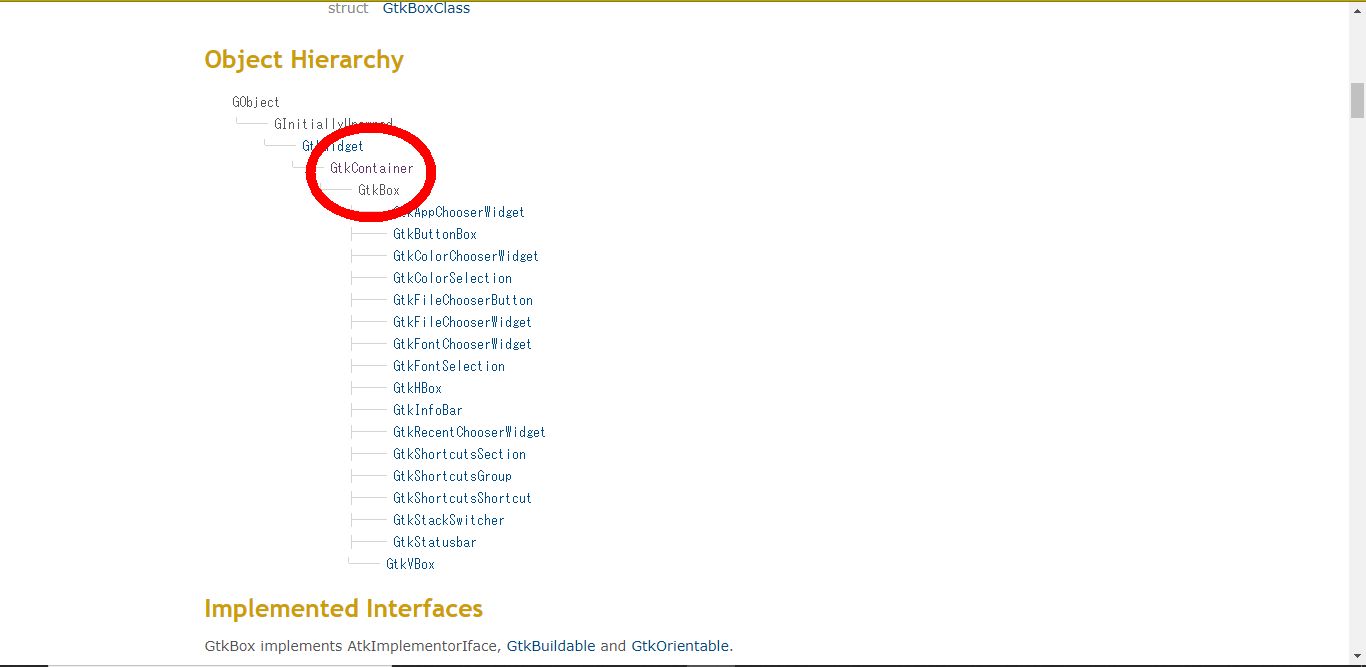
Task: Go to GtkColorChooserWidget
Action: (466, 256)
